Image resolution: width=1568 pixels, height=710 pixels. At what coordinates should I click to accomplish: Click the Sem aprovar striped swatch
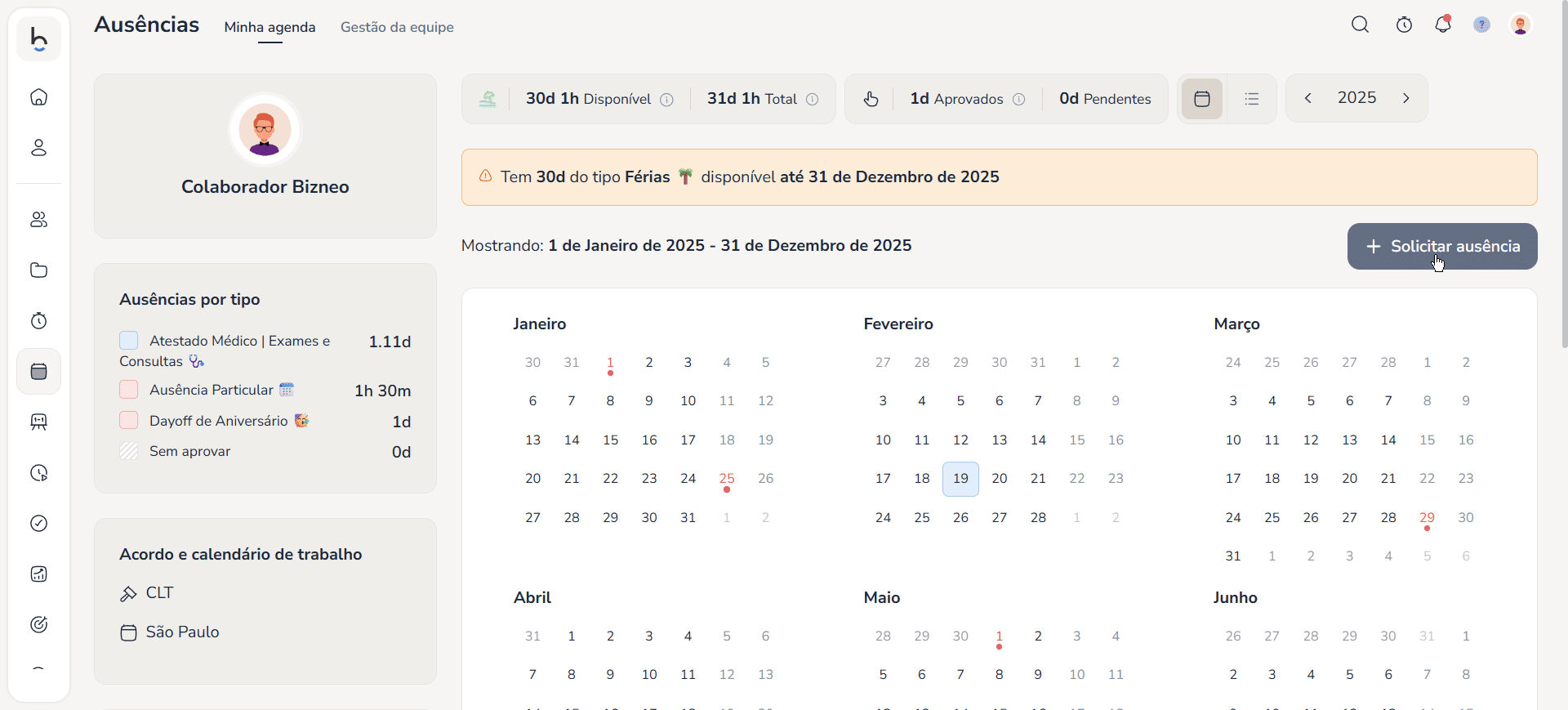click(x=129, y=451)
